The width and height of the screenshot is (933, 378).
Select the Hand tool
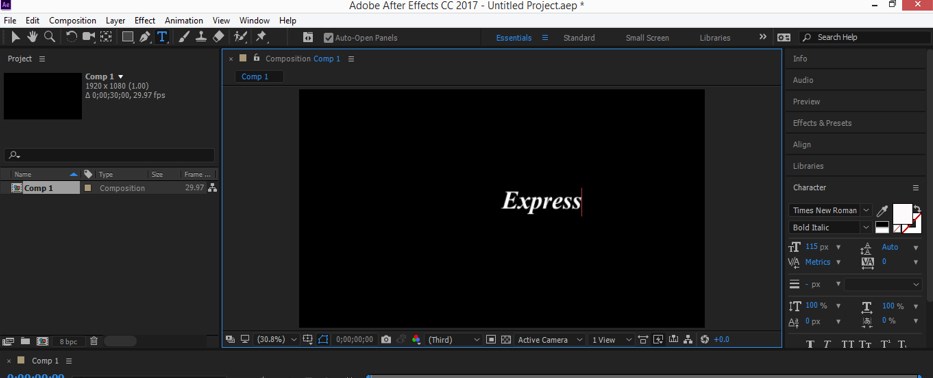[32, 37]
